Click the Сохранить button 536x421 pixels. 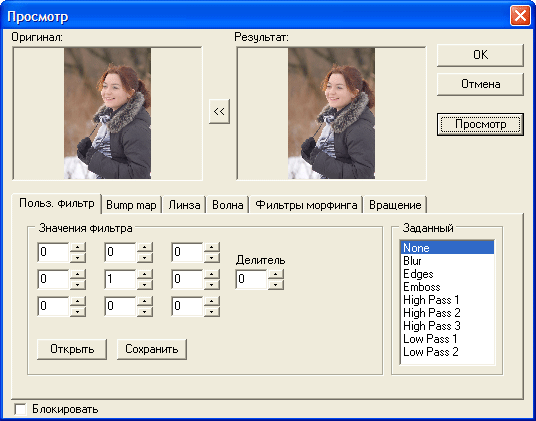coord(152,349)
